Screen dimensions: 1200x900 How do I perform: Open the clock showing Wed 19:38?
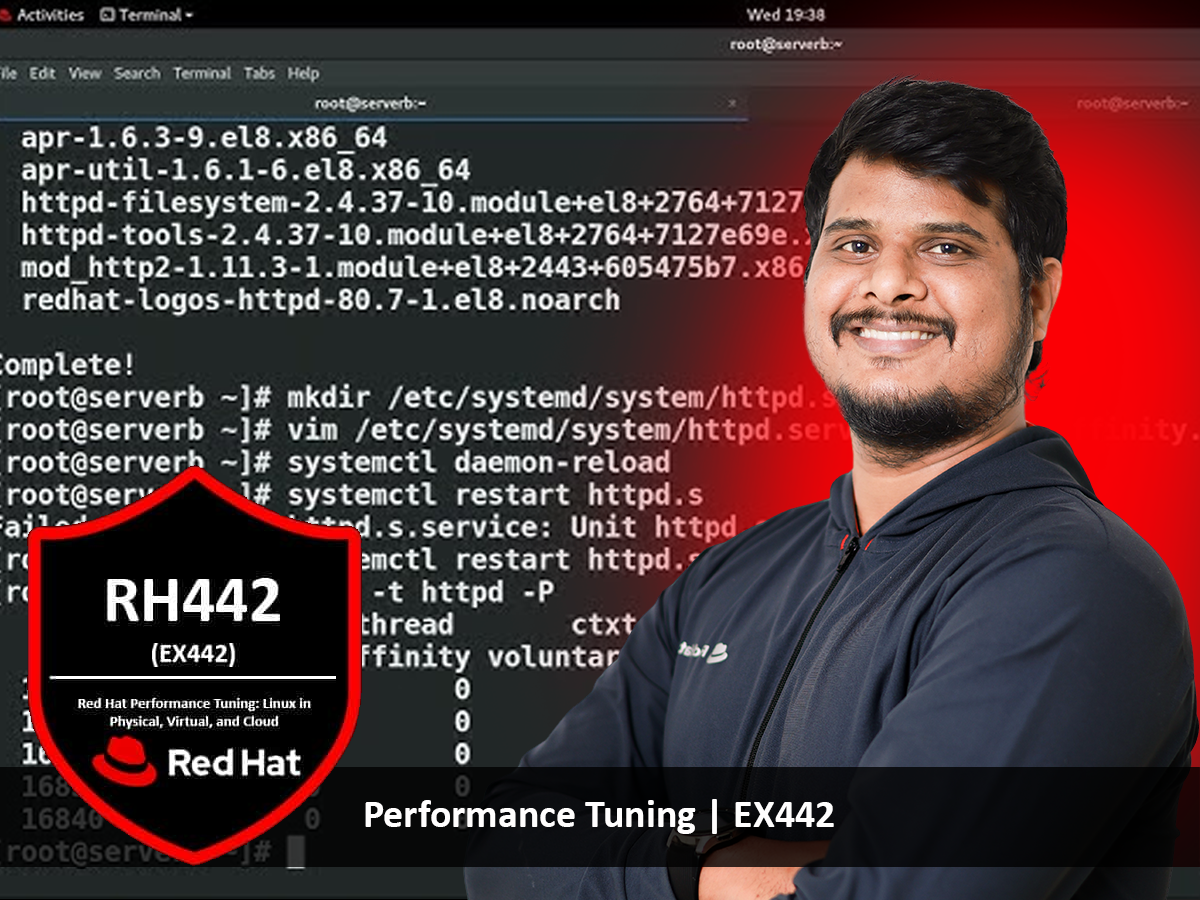(x=785, y=15)
